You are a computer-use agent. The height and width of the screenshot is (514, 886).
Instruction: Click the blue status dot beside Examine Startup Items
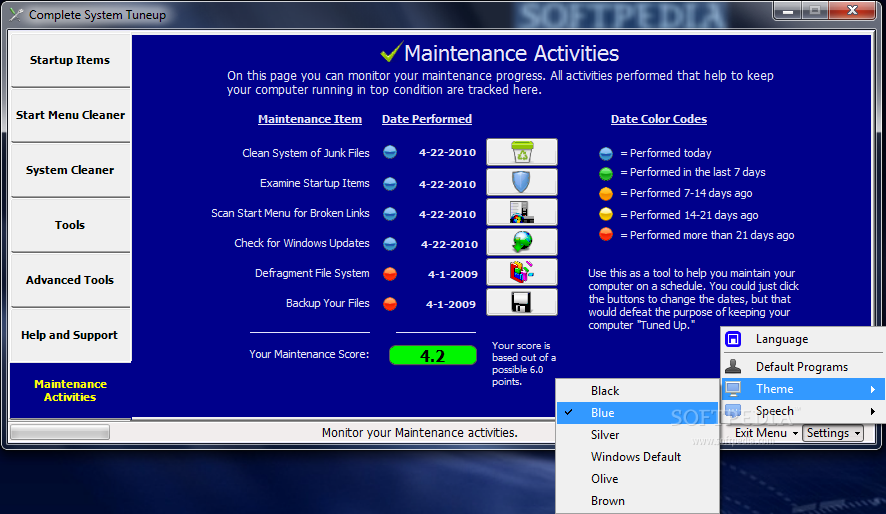click(390, 184)
